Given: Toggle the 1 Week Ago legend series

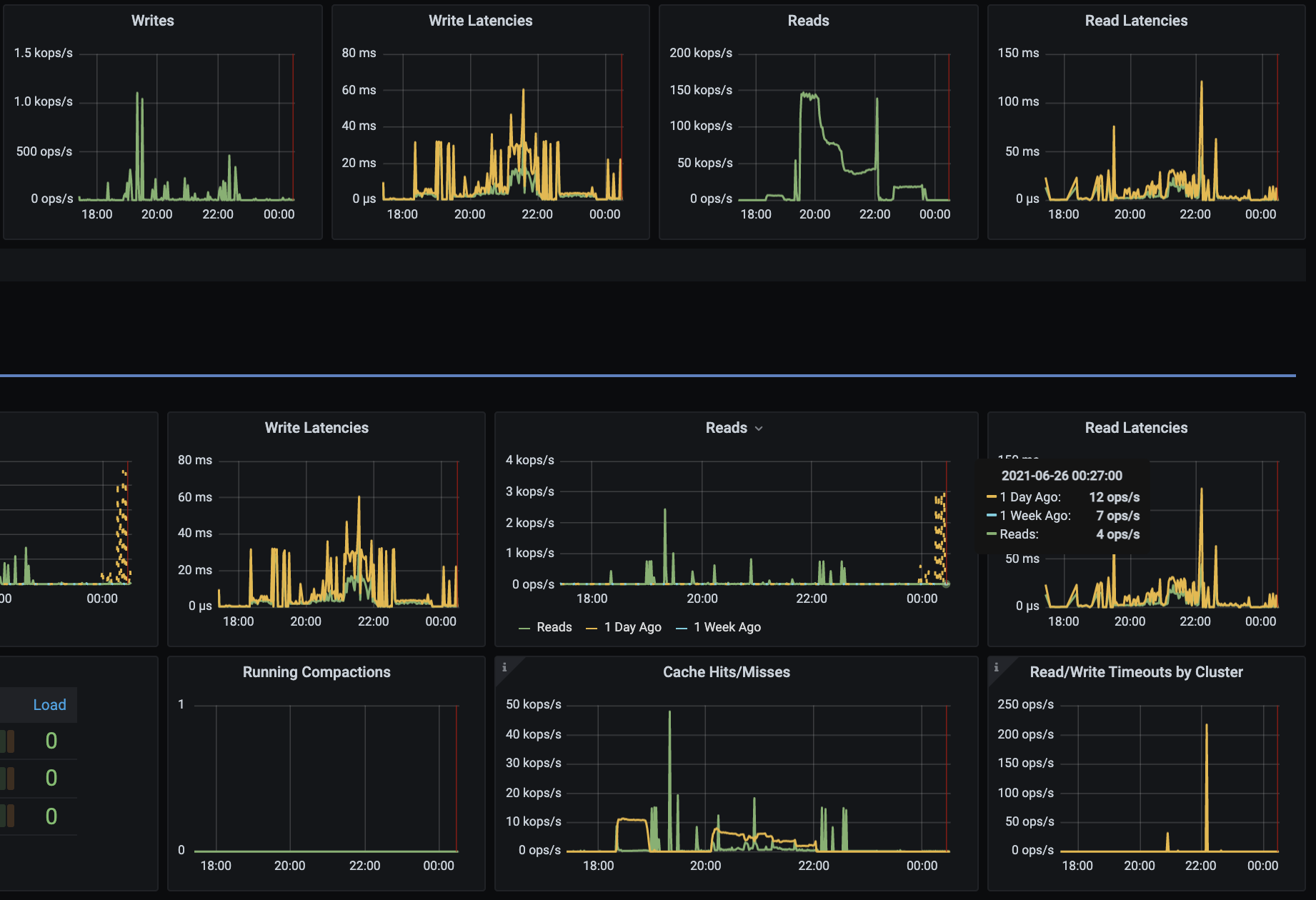Looking at the screenshot, I should point(726,627).
